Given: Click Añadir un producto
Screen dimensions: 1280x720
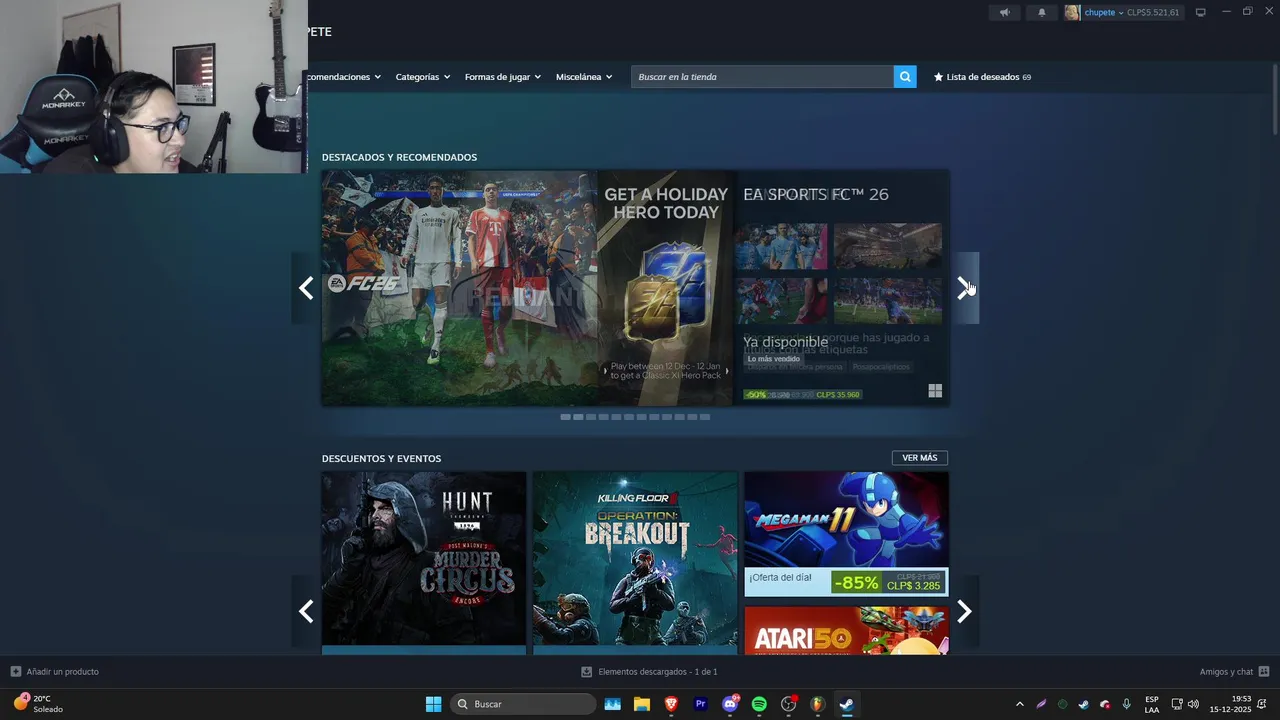Looking at the screenshot, I should (x=55, y=672).
